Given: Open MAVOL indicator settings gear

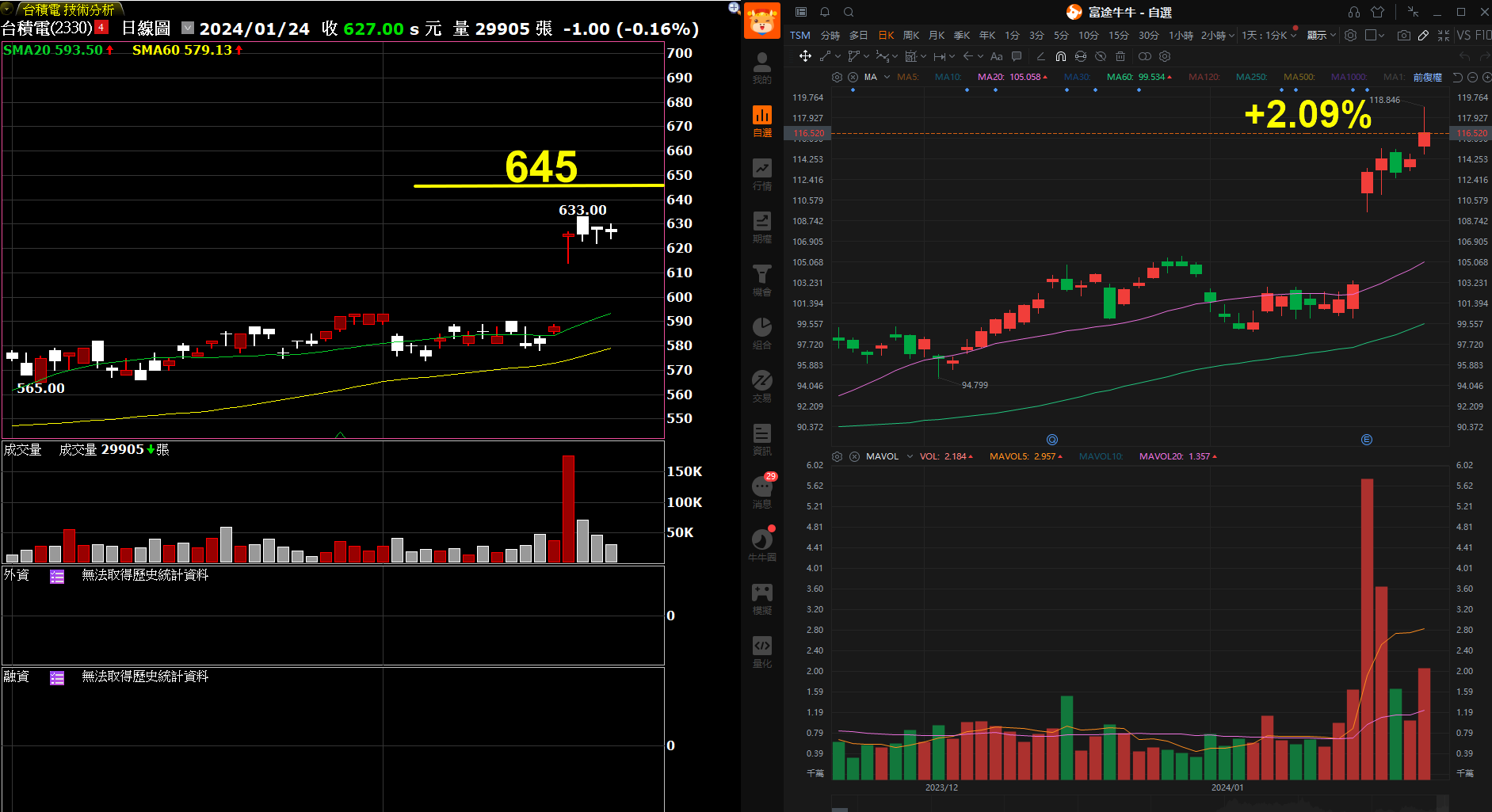Looking at the screenshot, I should [837, 456].
